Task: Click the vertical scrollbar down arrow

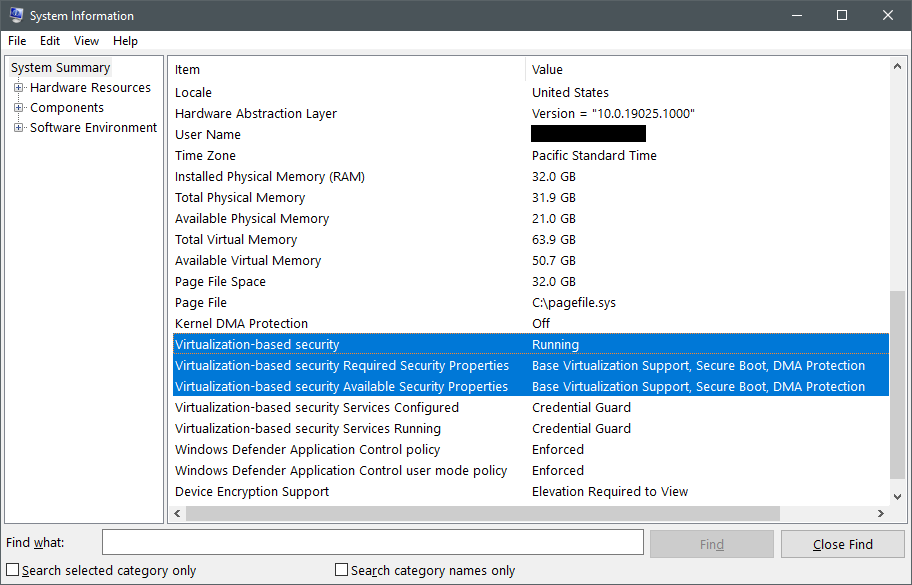Action: (898, 496)
